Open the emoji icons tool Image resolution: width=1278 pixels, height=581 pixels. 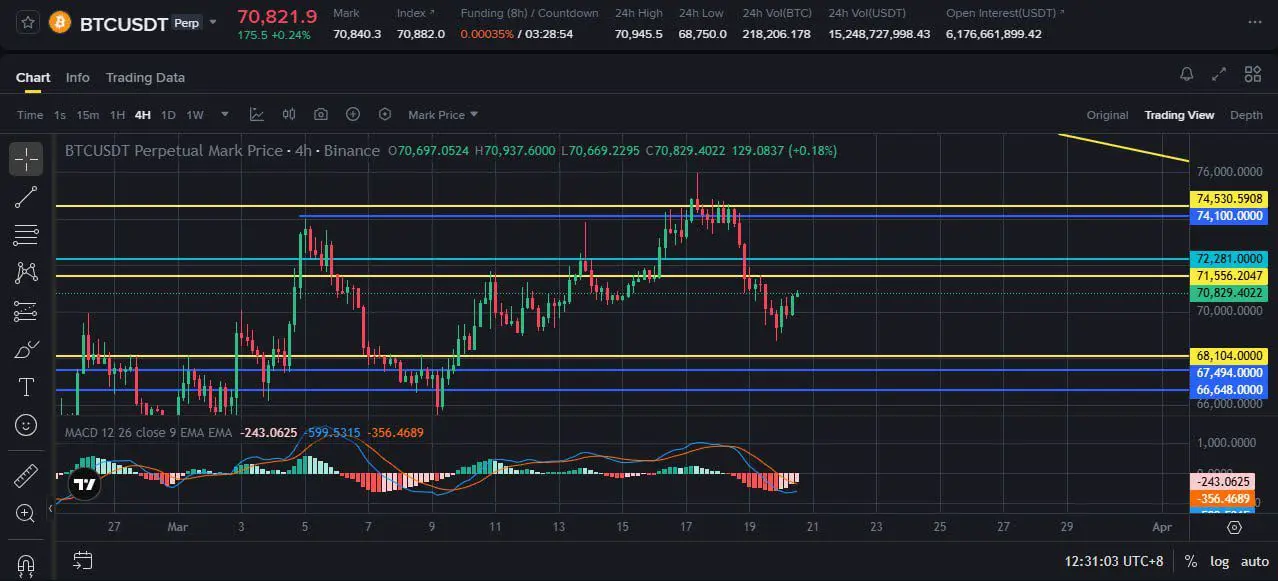(x=26, y=425)
